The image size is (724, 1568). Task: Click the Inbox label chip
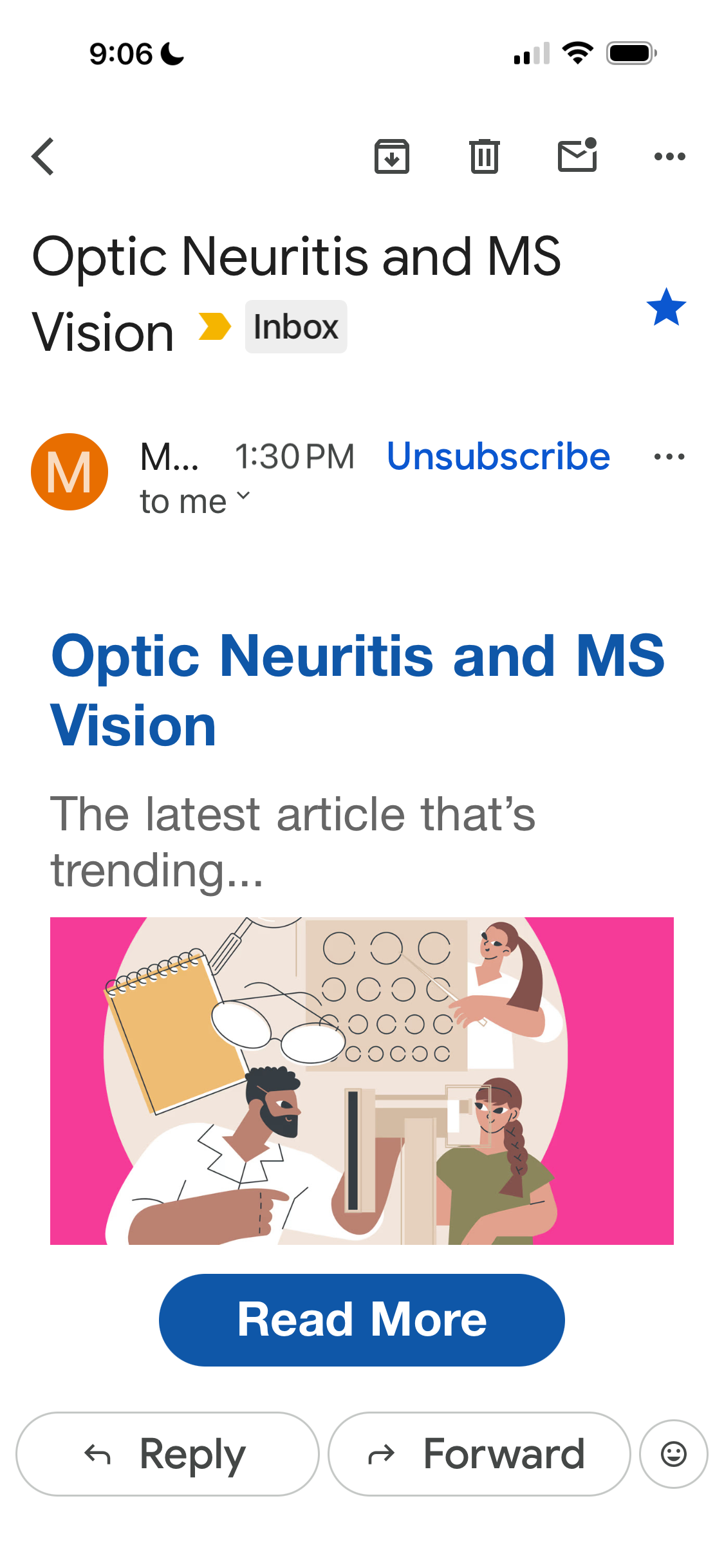point(296,326)
